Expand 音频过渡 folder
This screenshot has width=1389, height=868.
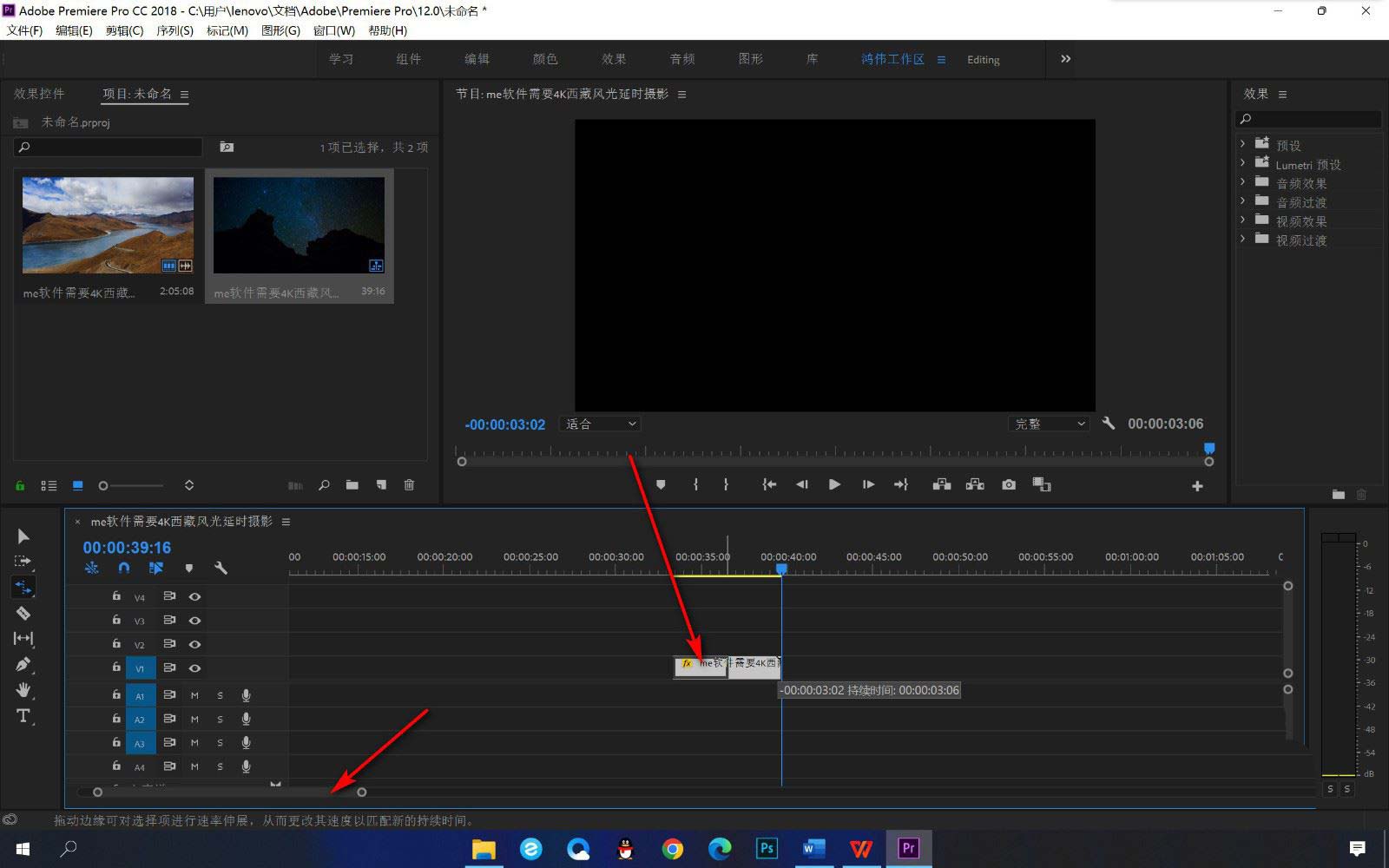coord(1242,201)
